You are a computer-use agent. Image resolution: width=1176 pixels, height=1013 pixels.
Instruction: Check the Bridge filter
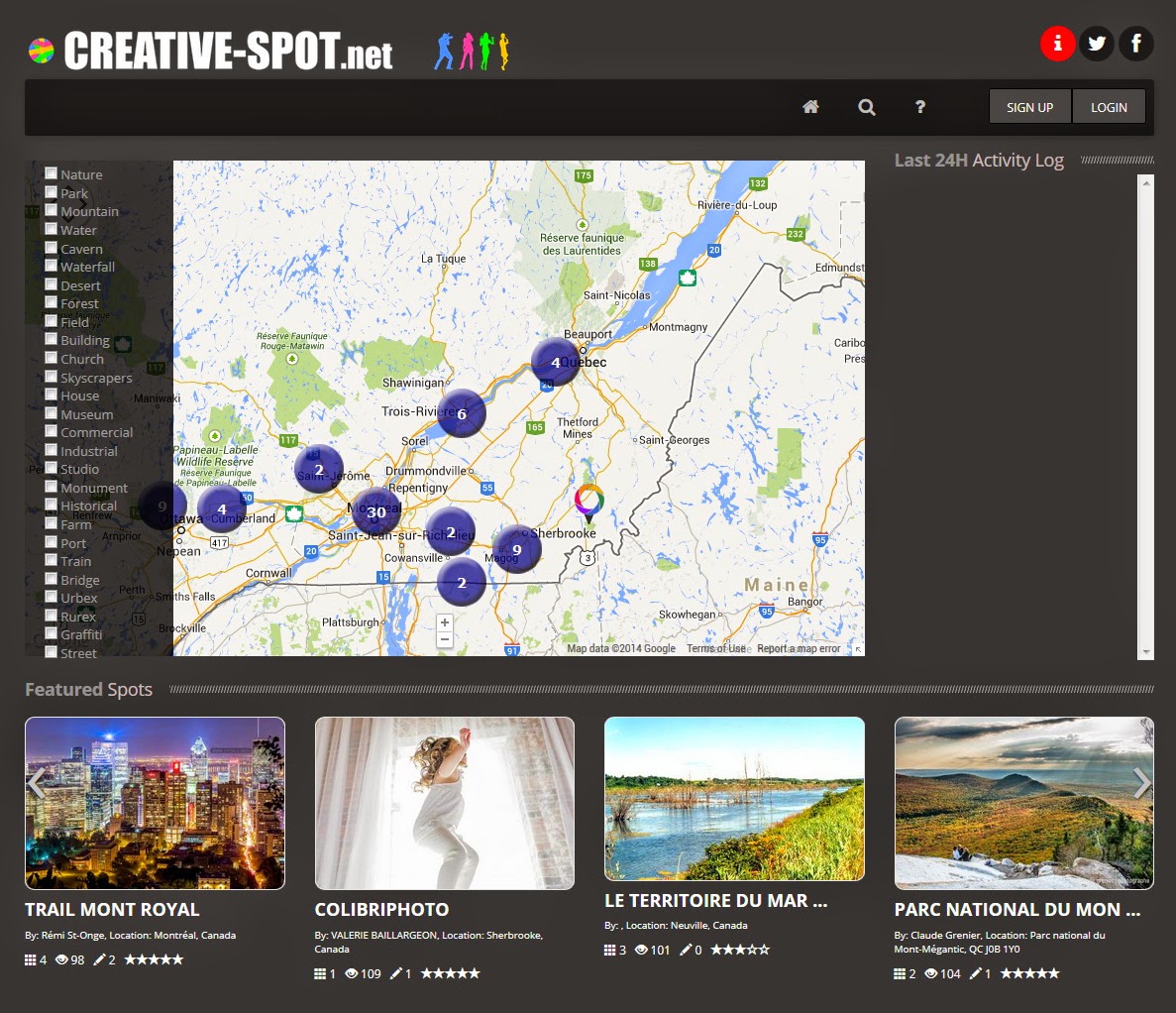(x=51, y=579)
